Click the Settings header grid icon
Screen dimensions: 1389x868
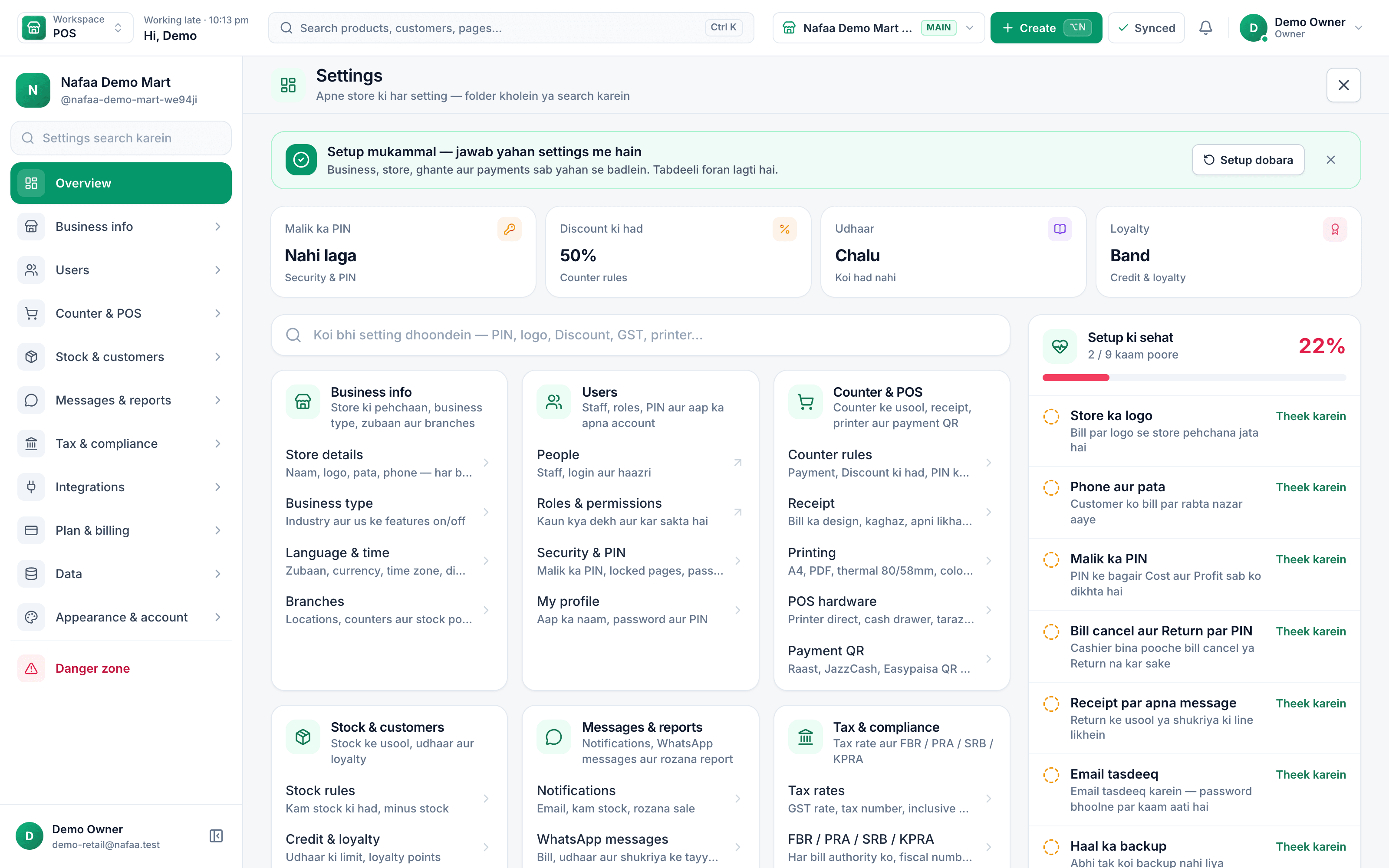coord(288,85)
